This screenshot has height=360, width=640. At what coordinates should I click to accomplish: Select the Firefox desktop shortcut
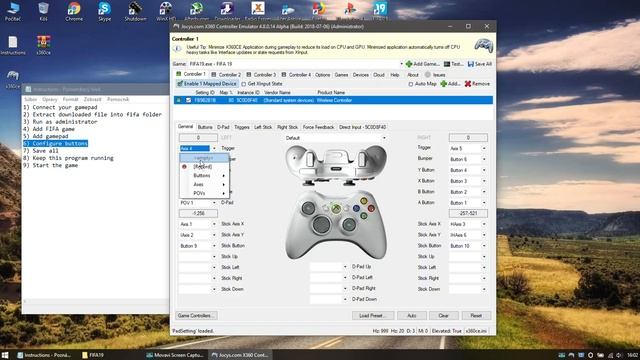point(319,10)
